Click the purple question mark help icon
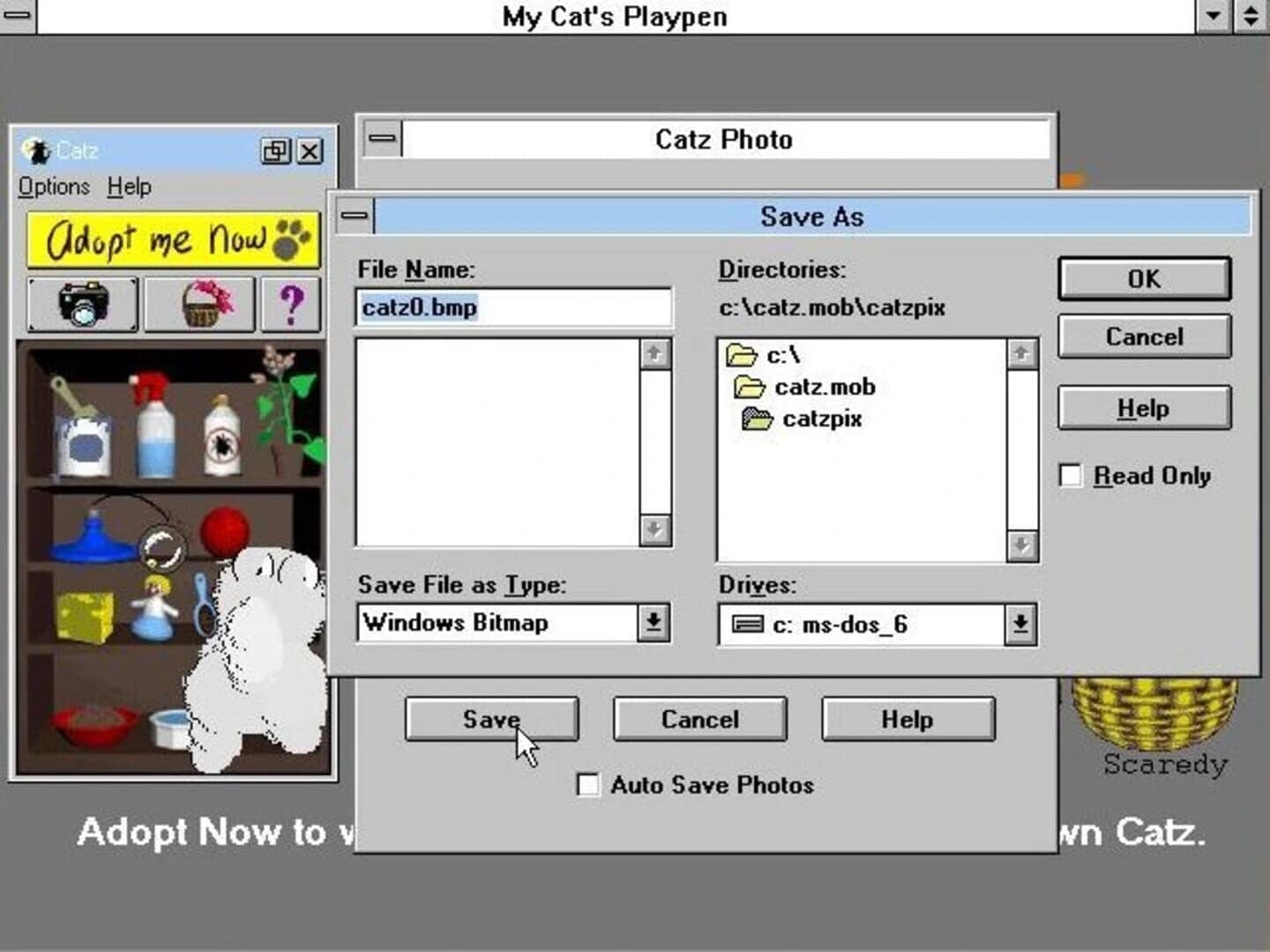The height and width of the screenshot is (952, 1270). (291, 304)
